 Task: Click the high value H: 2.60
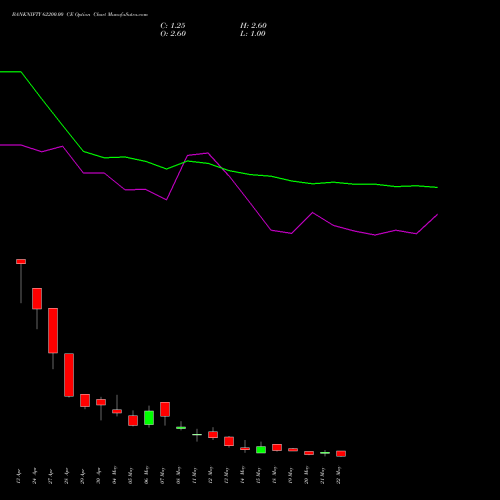coord(253,26)
